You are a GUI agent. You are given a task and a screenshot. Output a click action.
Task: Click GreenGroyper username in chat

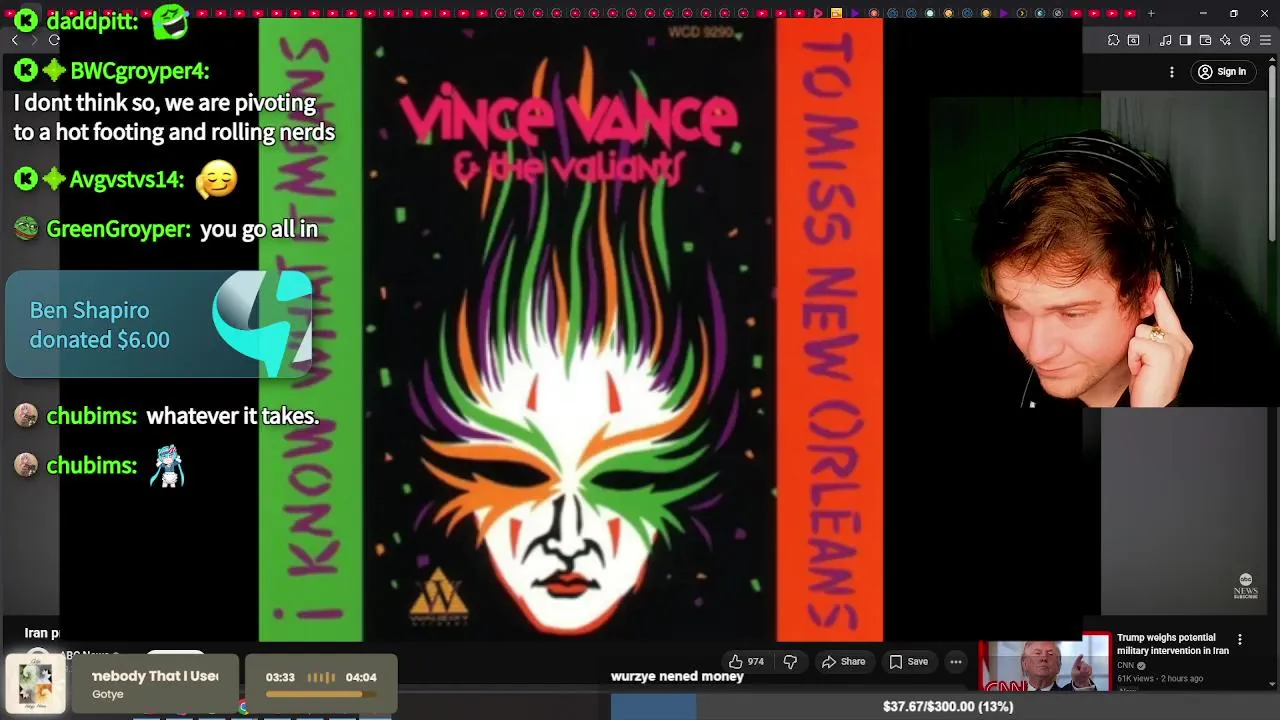(x=118, y=229)
